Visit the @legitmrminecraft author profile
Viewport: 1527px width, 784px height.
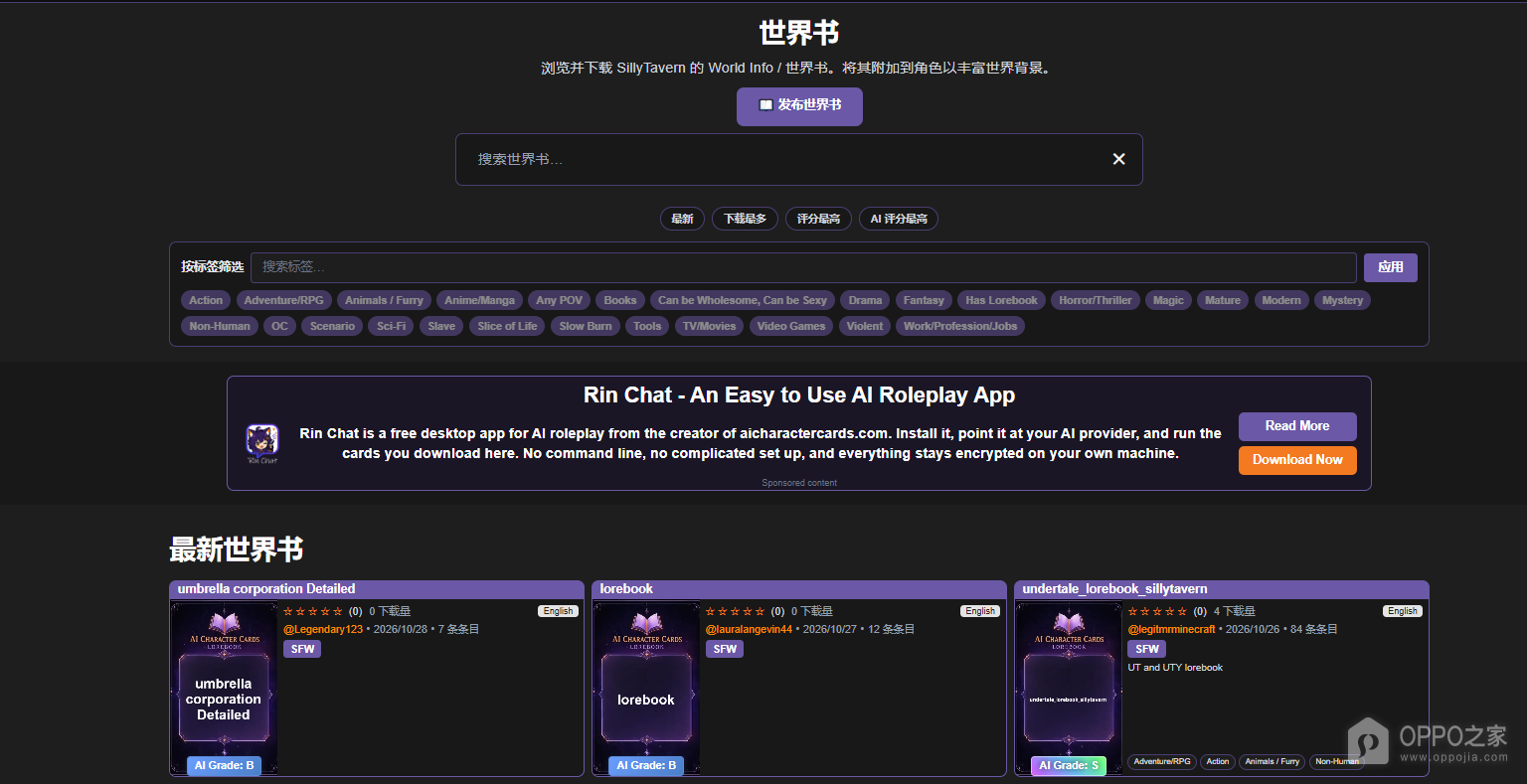pos(1171,630)
